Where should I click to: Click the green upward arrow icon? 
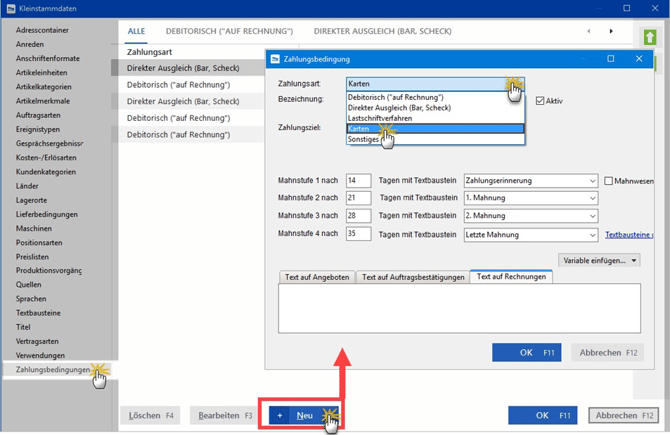[x=649, y=38]
